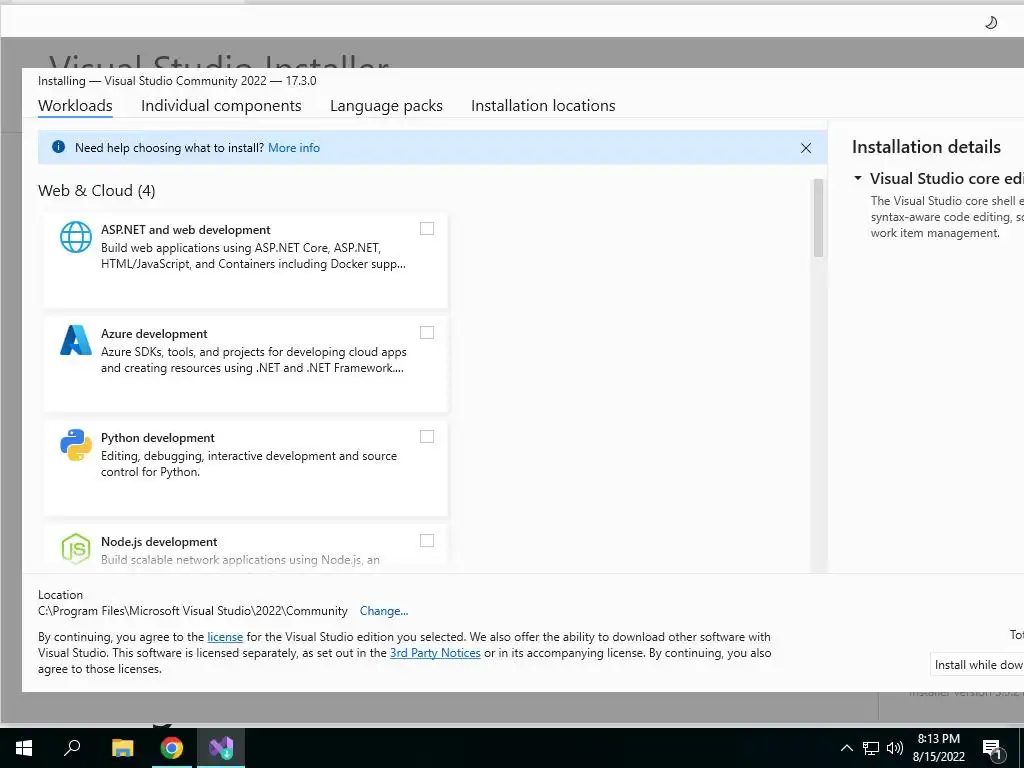Open the license link
This screenshot has width=1024, height=768.
(x=225, y=637)
